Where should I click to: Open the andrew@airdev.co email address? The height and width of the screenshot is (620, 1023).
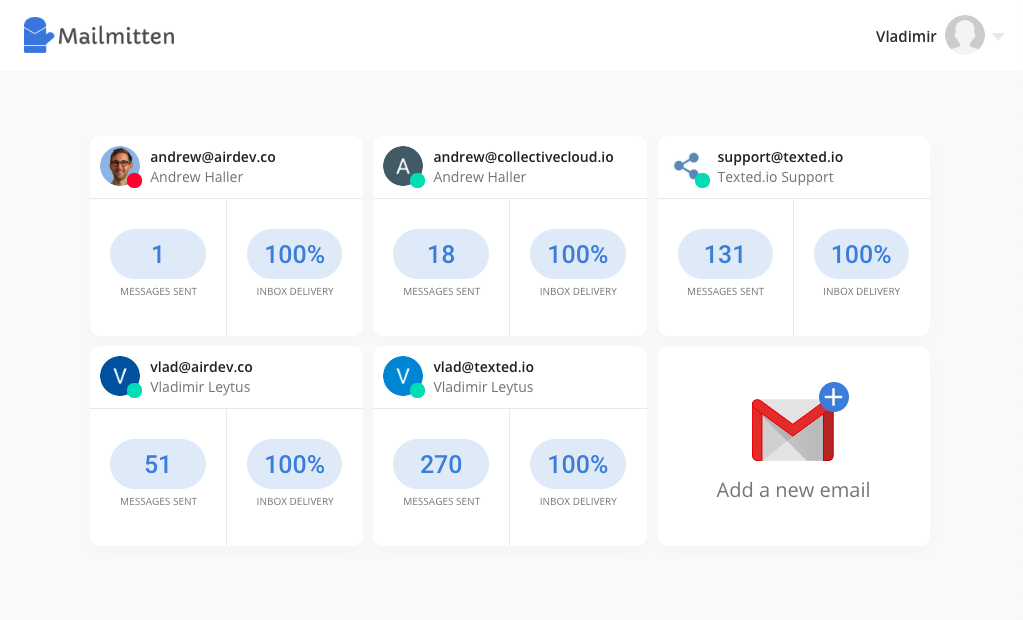tap(213, 157)
